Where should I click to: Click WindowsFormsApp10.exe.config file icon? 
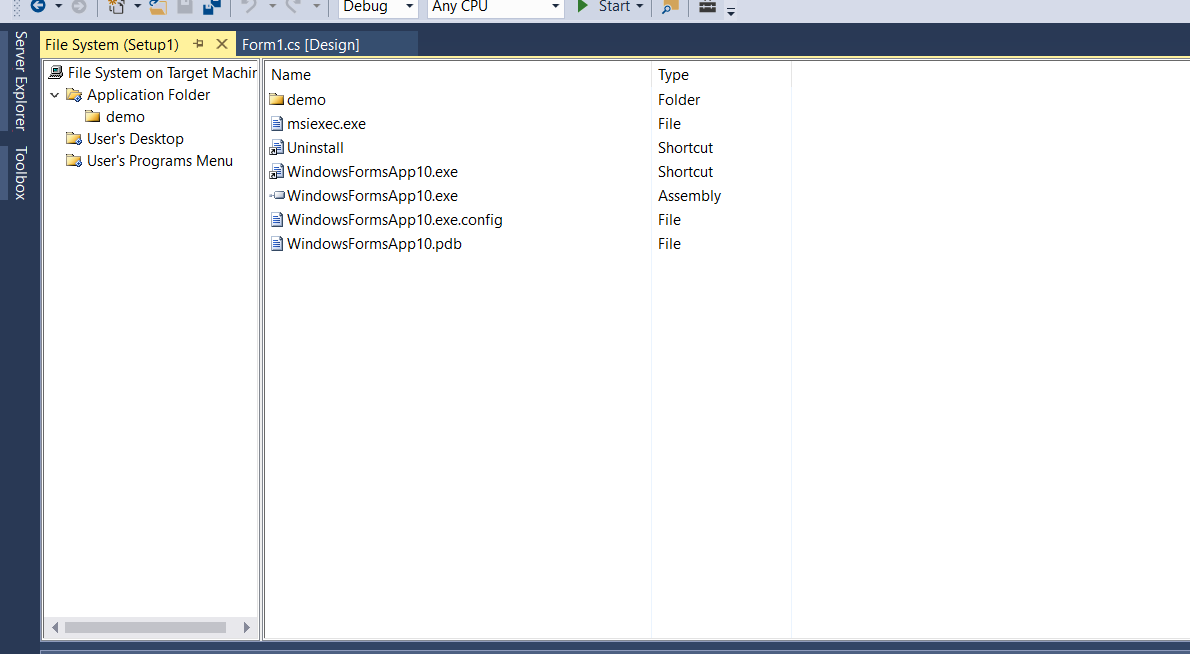(277, 220)
